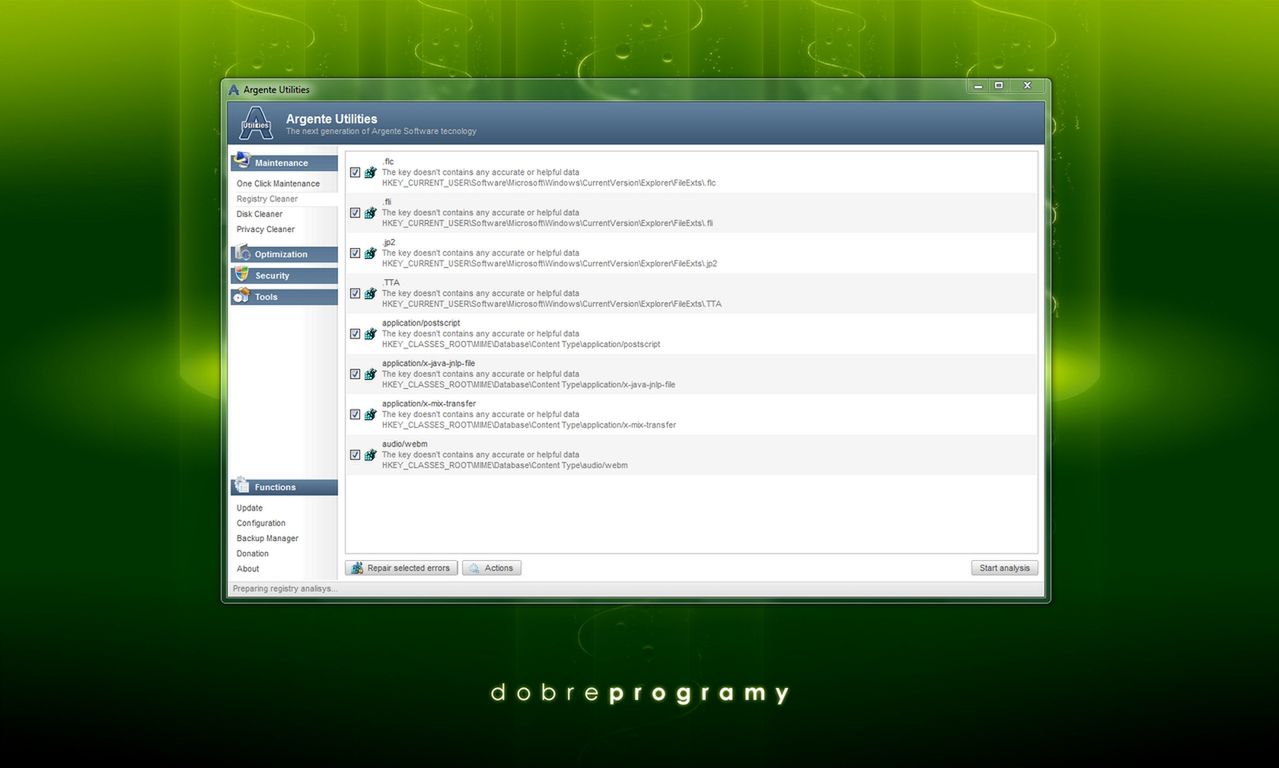This screenshot has height=768, width=1279.
Task: Click the Functions section icon
Action: tap(241, 486)
